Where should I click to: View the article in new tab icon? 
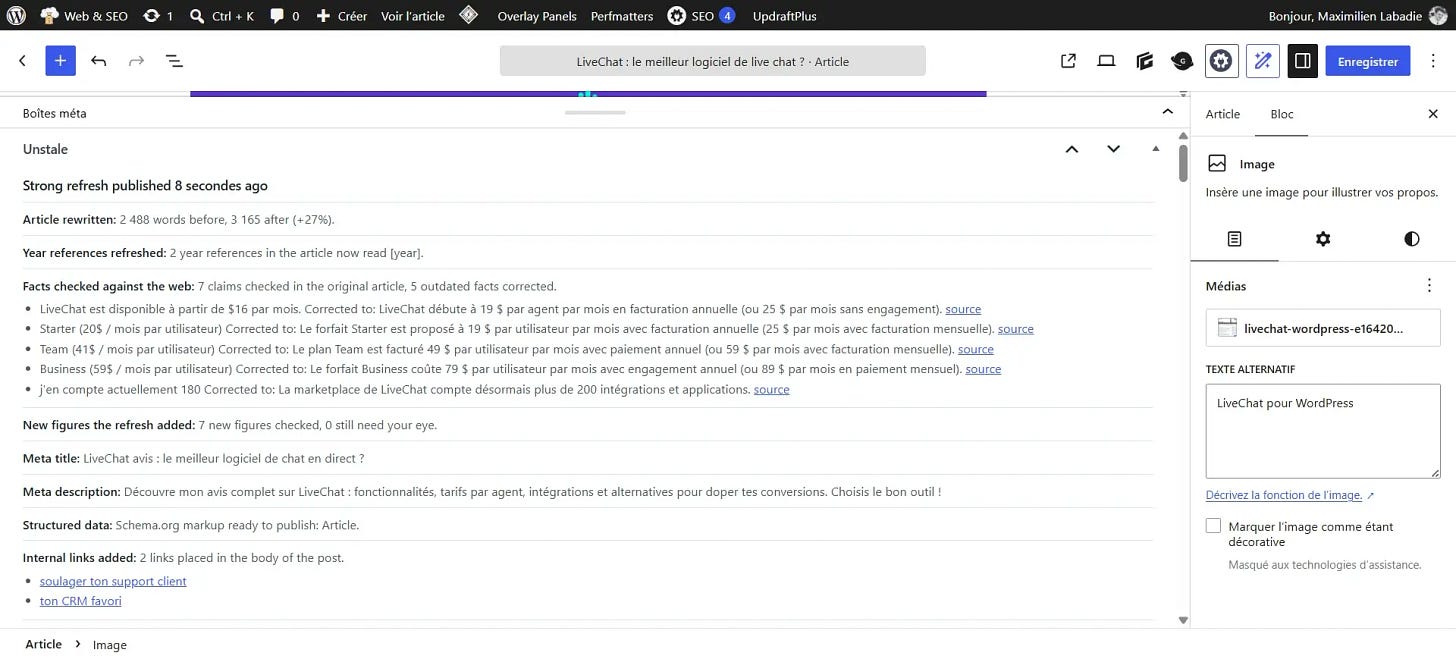(1068, 61)
